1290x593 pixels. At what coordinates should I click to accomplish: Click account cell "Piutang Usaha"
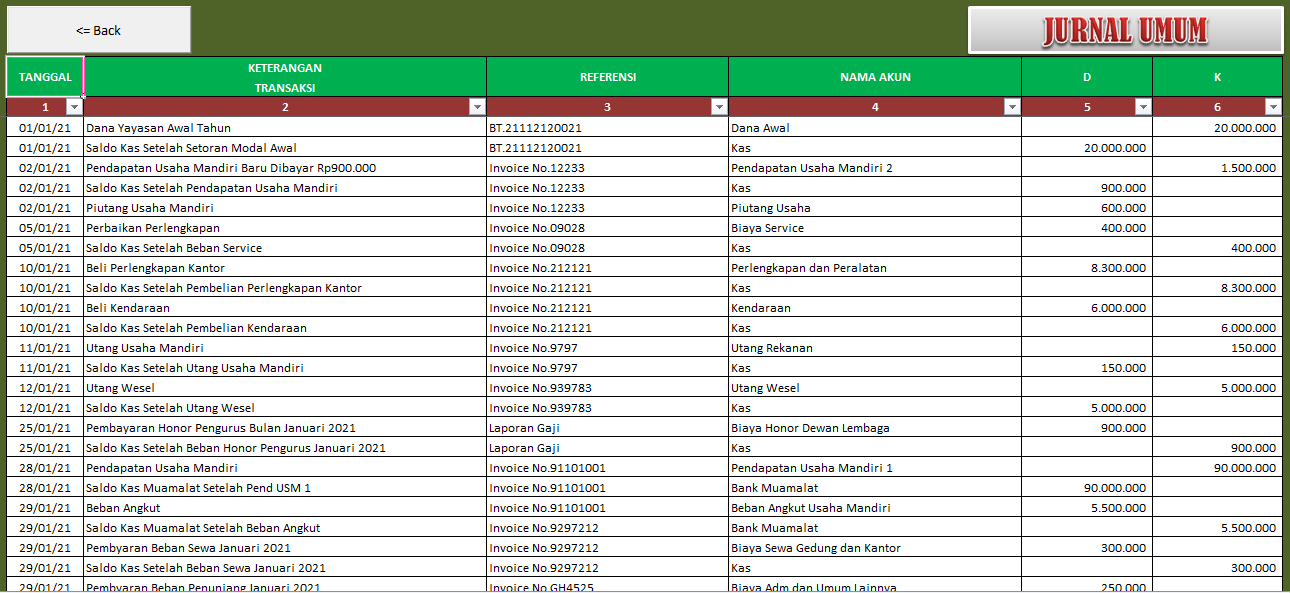tap(875, 208)
